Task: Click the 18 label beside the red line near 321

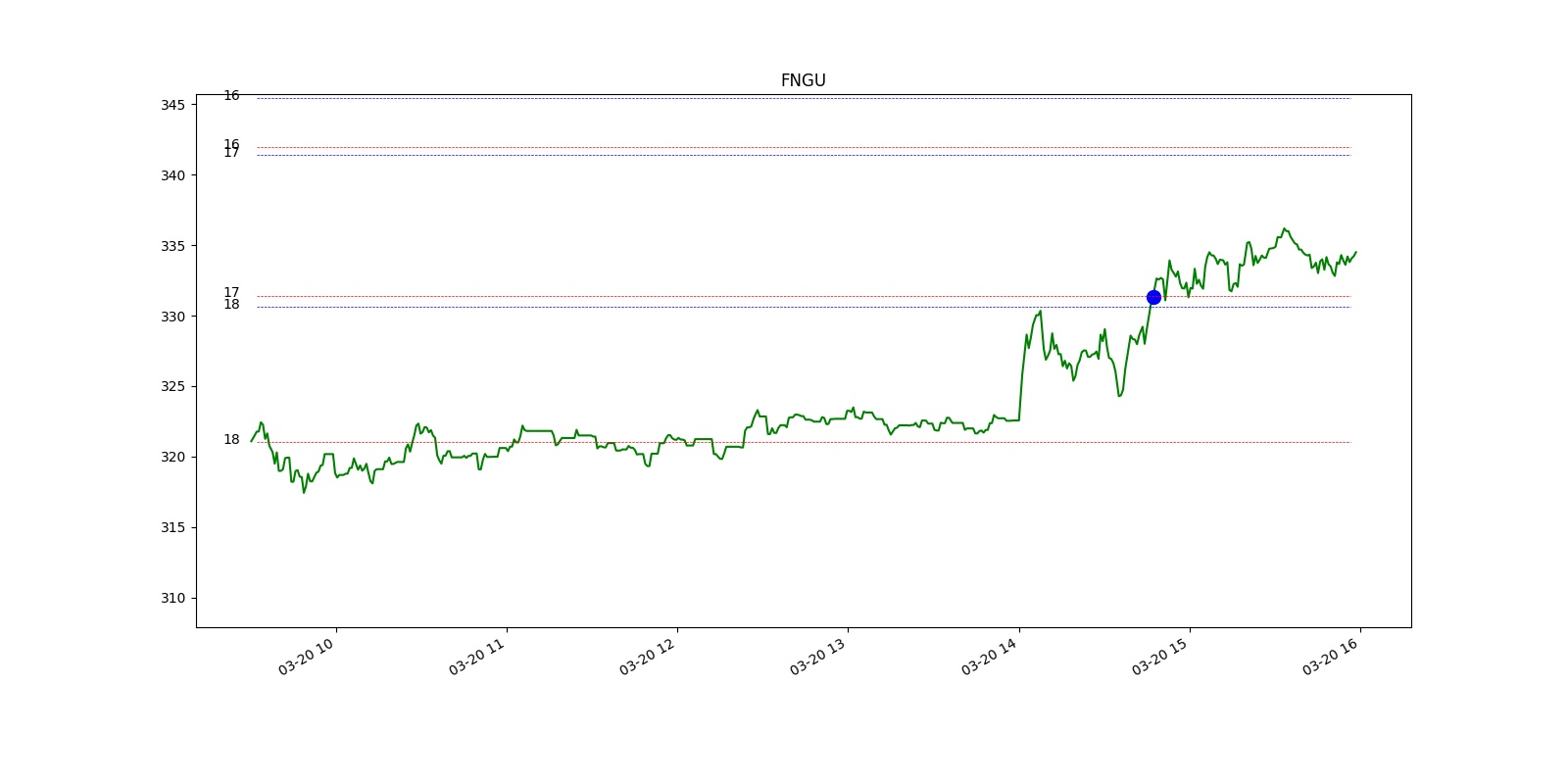Action: click(x=231, y=439)
